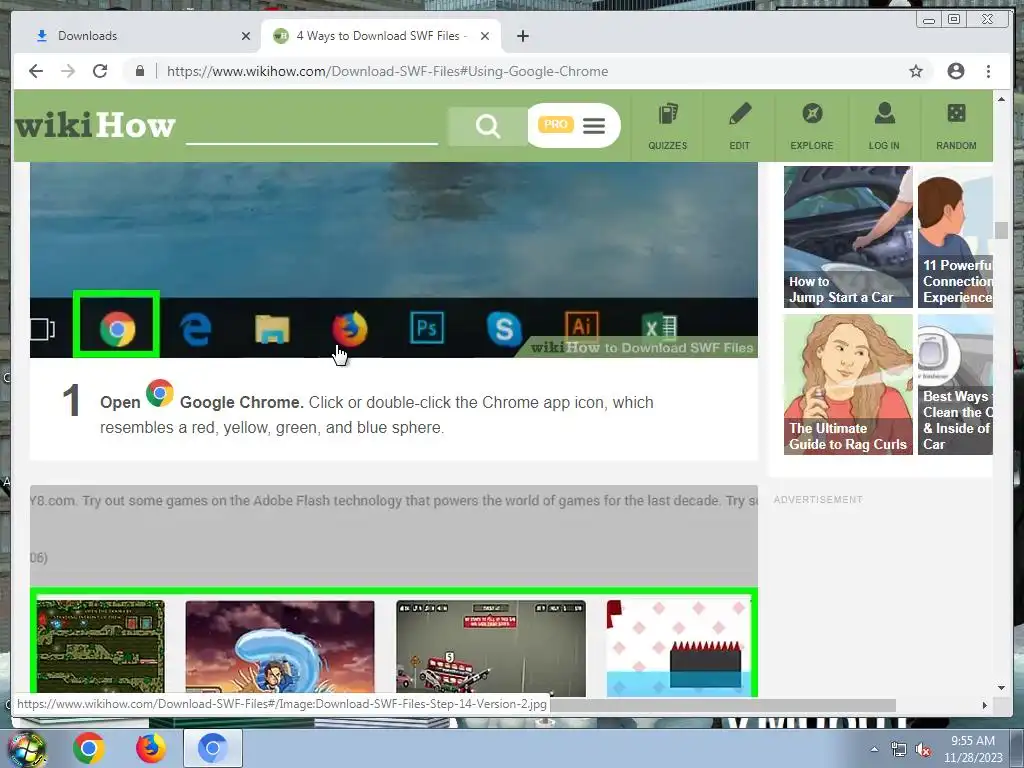Open the clock showing 9:55 AM
Image resolution: width=1024 pixels, height=768 pixels.
point(973,749)
